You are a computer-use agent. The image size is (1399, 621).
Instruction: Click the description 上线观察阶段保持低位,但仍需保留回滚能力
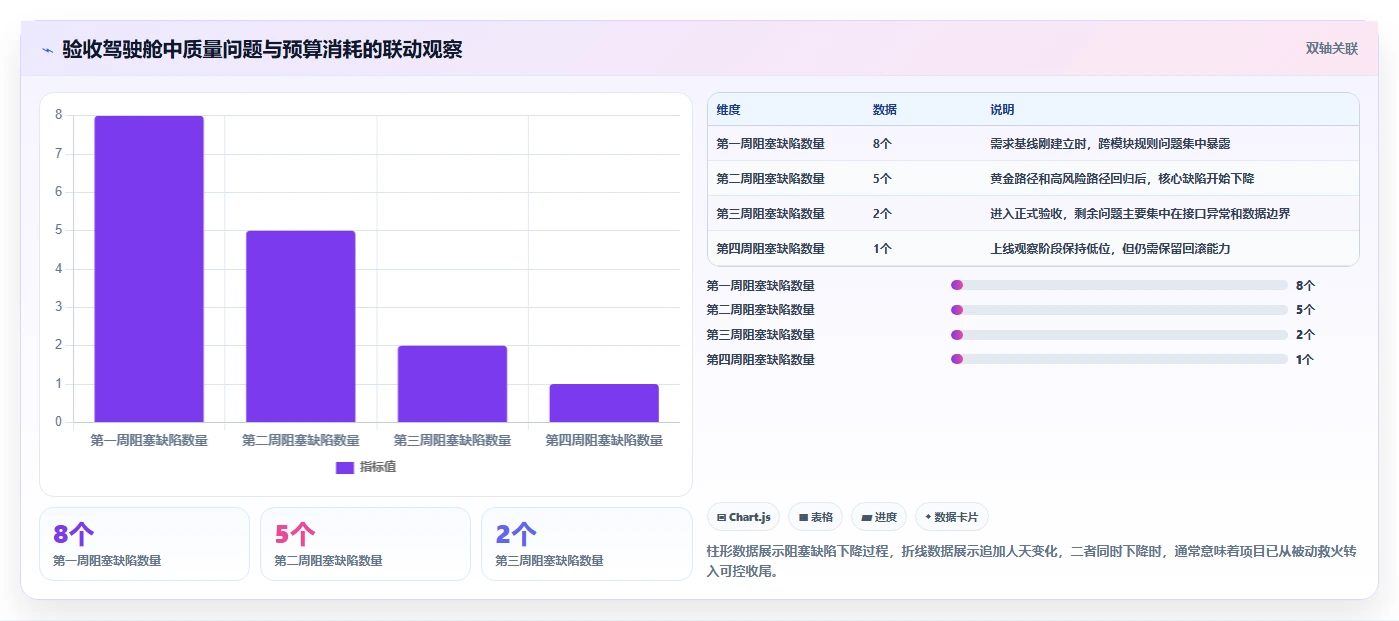pyautogui.click(x=1110, y=249)
